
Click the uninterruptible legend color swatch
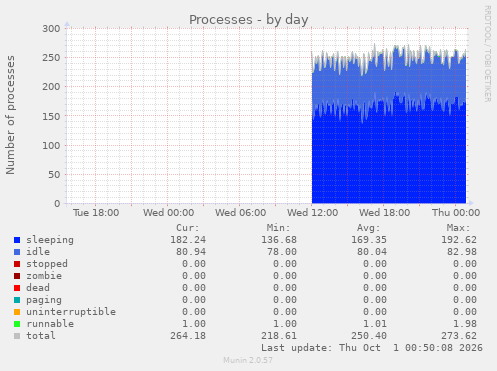tap(17, 312)
